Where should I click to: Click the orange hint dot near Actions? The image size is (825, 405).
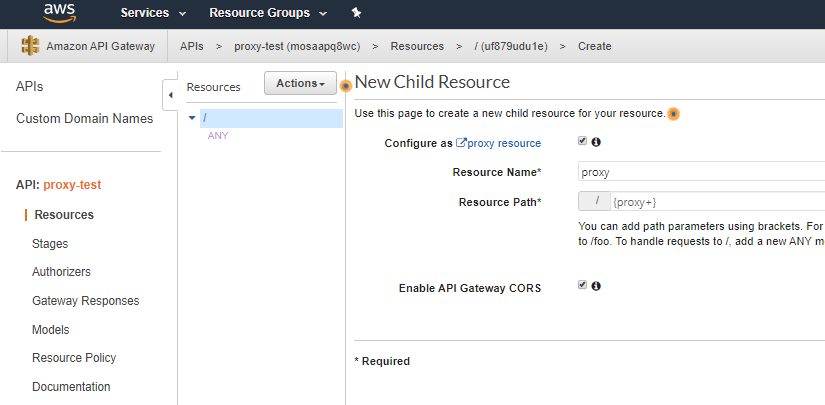[346, 85]
